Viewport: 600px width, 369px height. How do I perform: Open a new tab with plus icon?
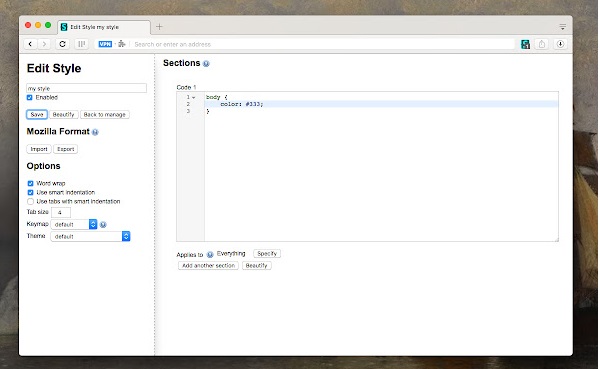[159, 26]
